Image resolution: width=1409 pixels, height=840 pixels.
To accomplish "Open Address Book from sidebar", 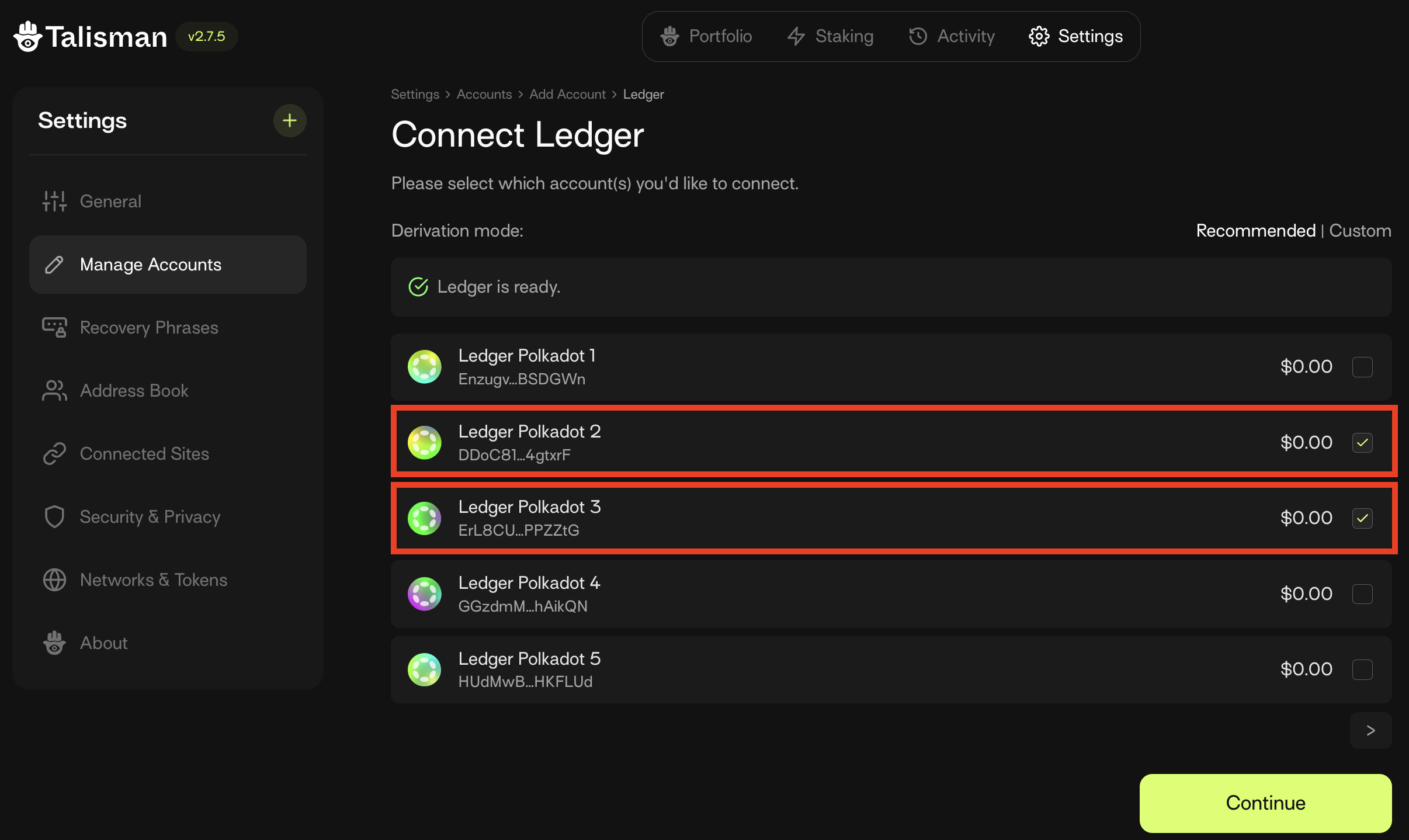I will coord(134,391).
